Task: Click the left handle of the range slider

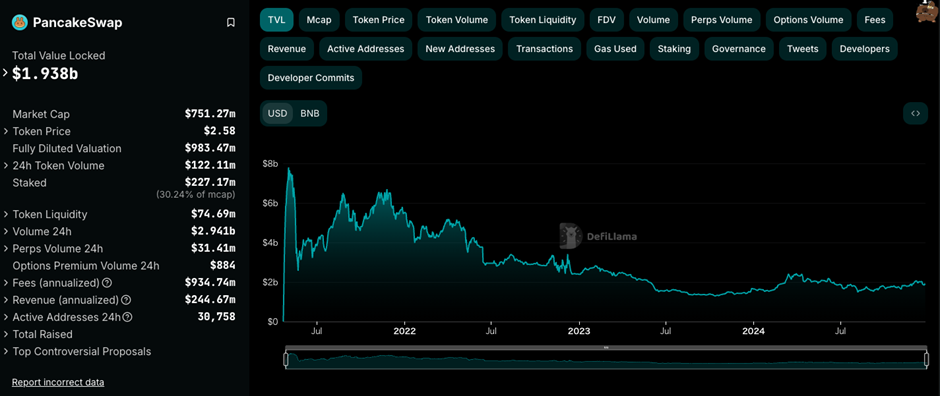Action: pyautogui.click(x=286, y=359)
